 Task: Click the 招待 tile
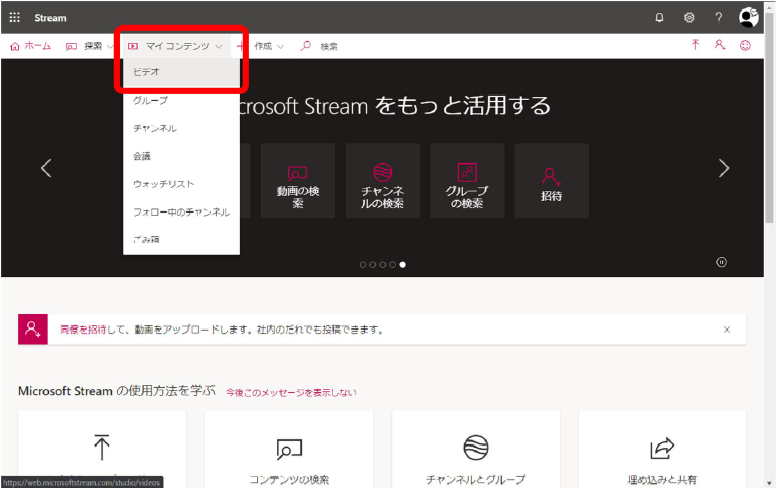point(552,181)
